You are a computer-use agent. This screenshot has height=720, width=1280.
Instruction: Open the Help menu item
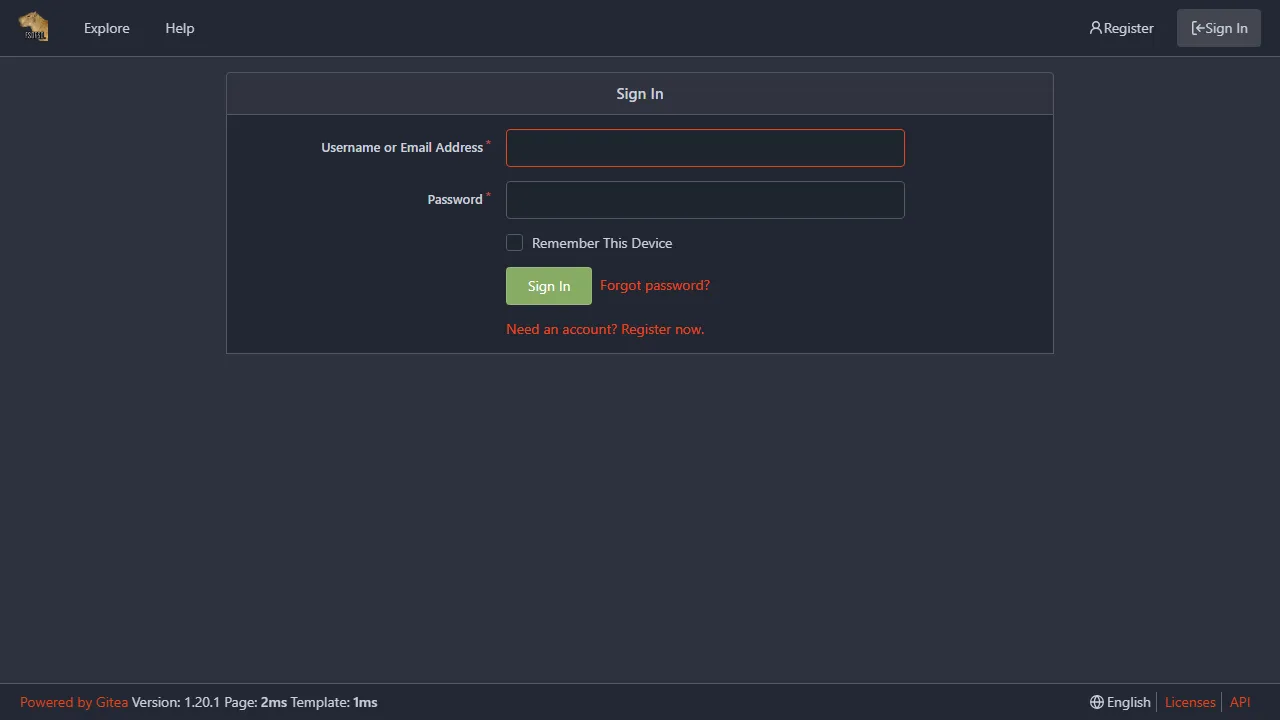179,28
